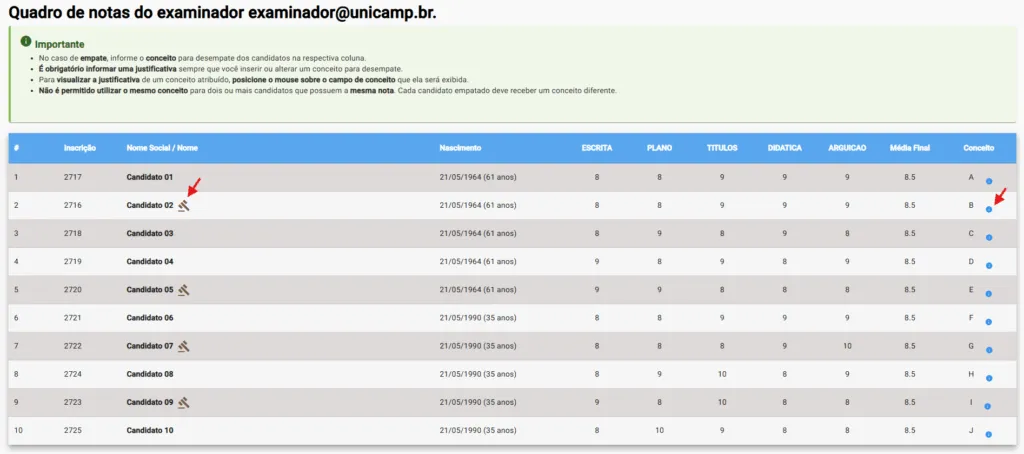Screen dimensions: 1024x454
Task: Click the Nascimento column header
Action: point(460,148)
